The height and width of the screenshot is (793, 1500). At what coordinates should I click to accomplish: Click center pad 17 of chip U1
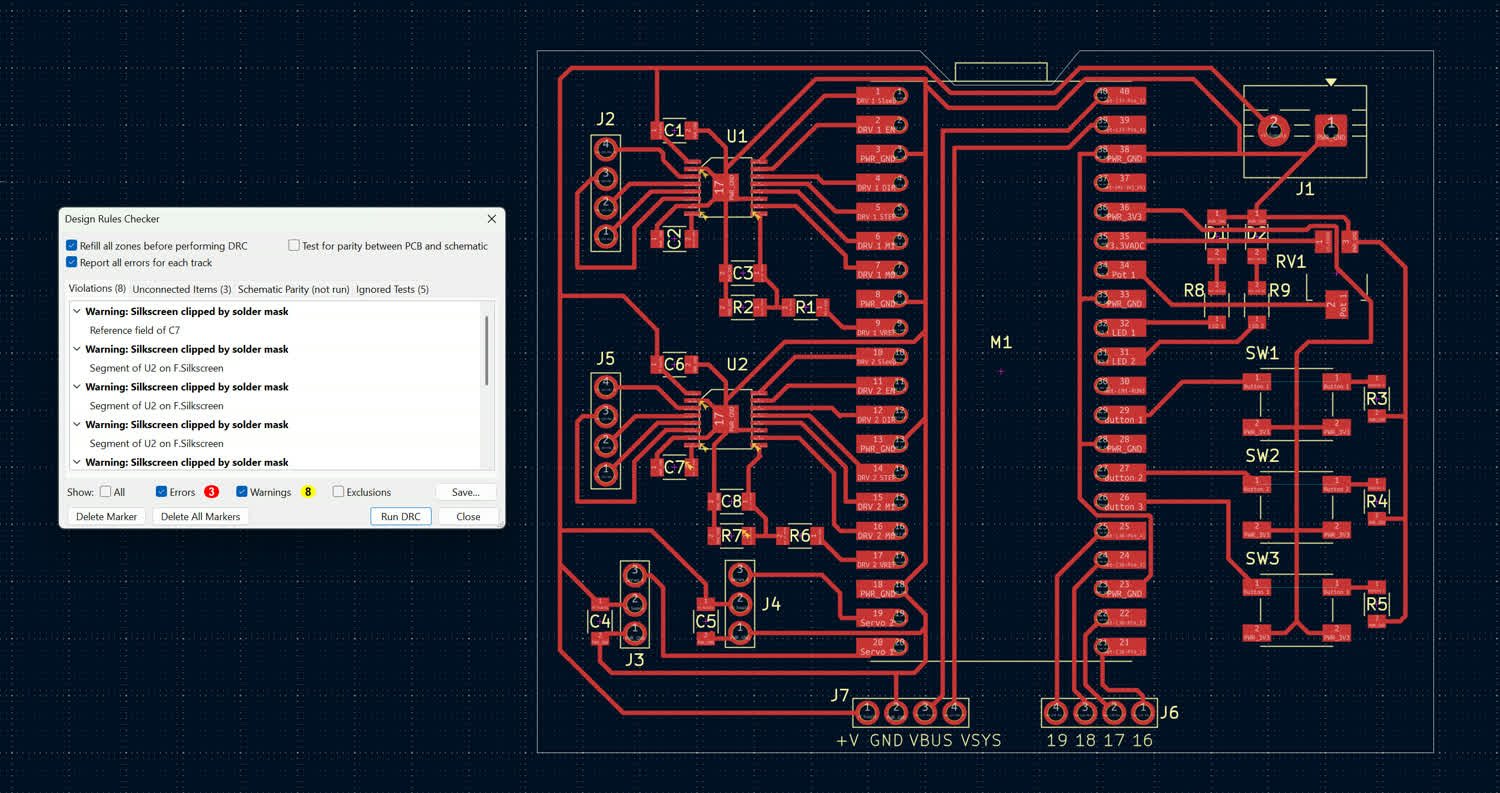(x=720, y=184)
